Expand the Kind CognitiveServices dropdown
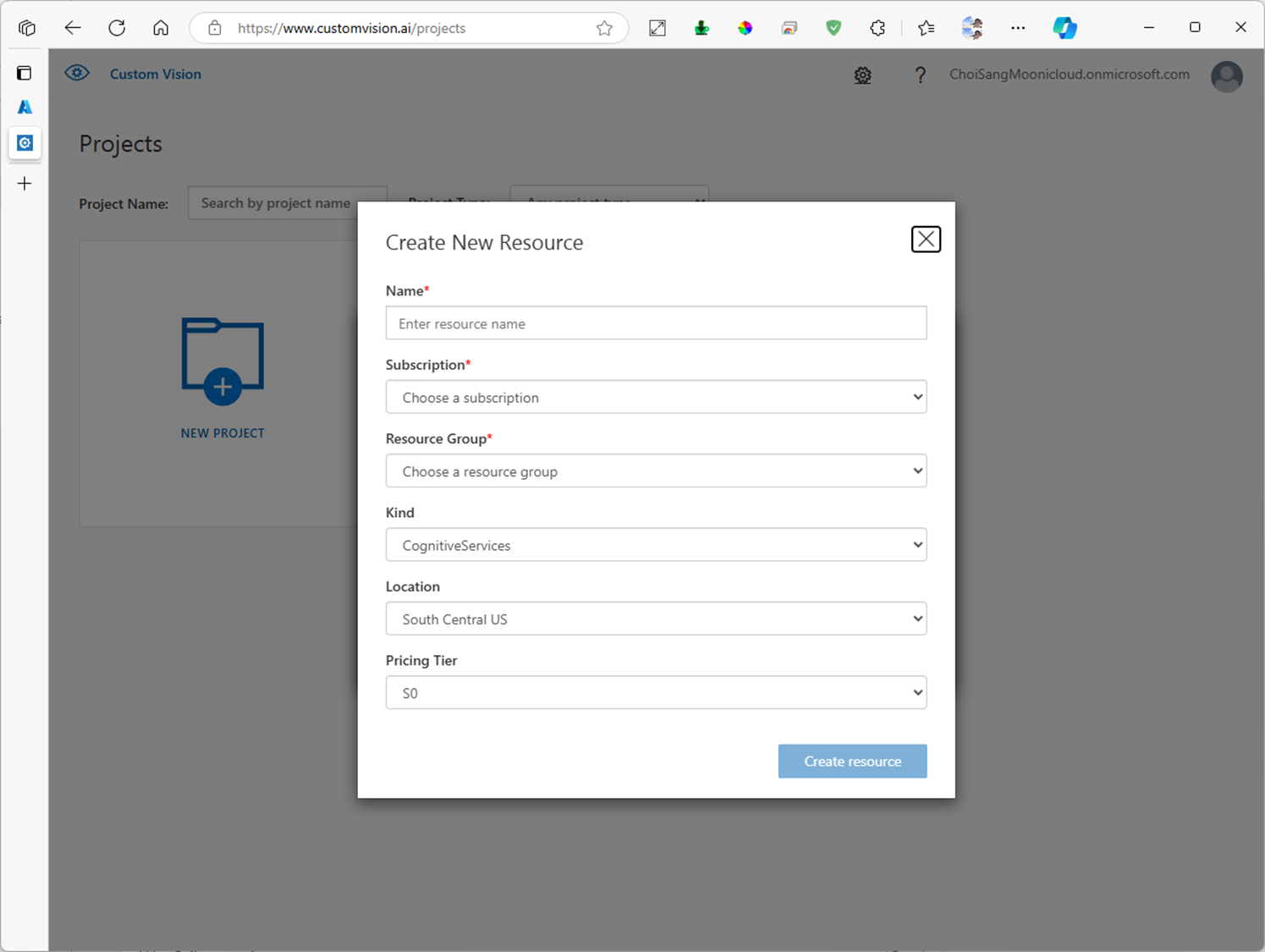The width and height of the screenshot is (1265, 952). pyautogui.click(x=656, y=545)
